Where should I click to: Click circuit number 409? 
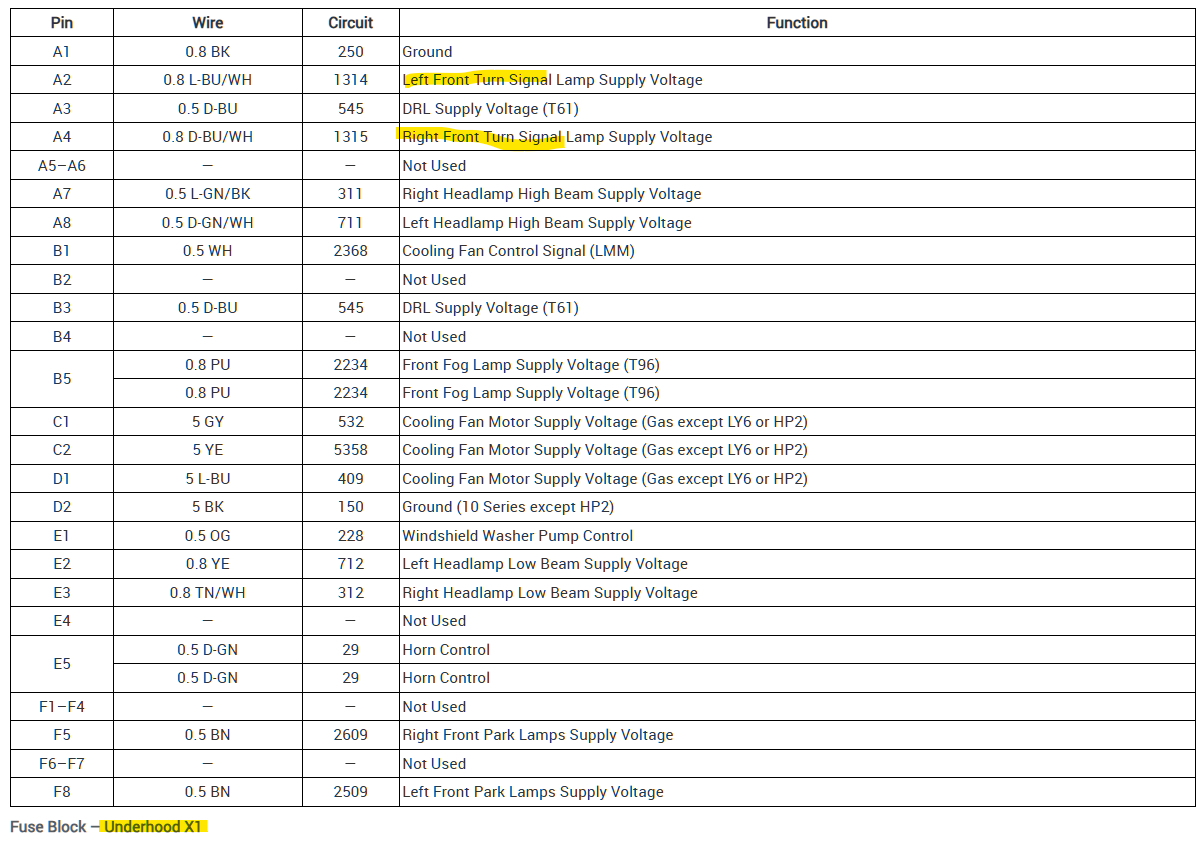pos(351,479)
